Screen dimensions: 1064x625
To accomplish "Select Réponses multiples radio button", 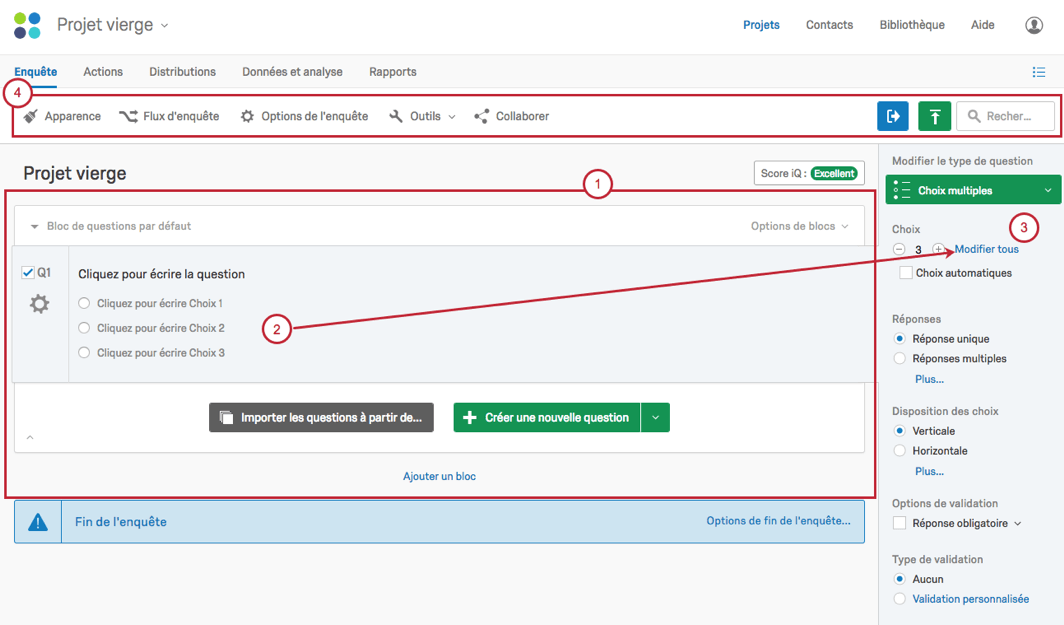I will pyautogui.click(x=899, y=358).
